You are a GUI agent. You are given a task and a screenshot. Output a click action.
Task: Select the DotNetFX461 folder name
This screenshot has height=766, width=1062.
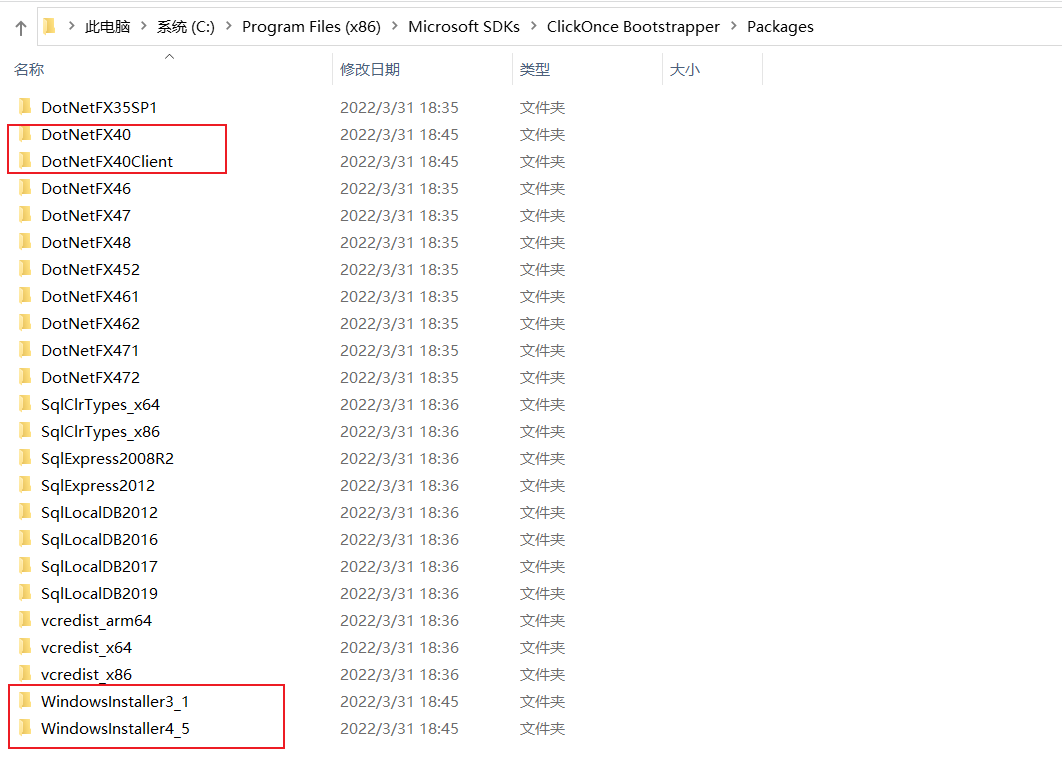90,297
